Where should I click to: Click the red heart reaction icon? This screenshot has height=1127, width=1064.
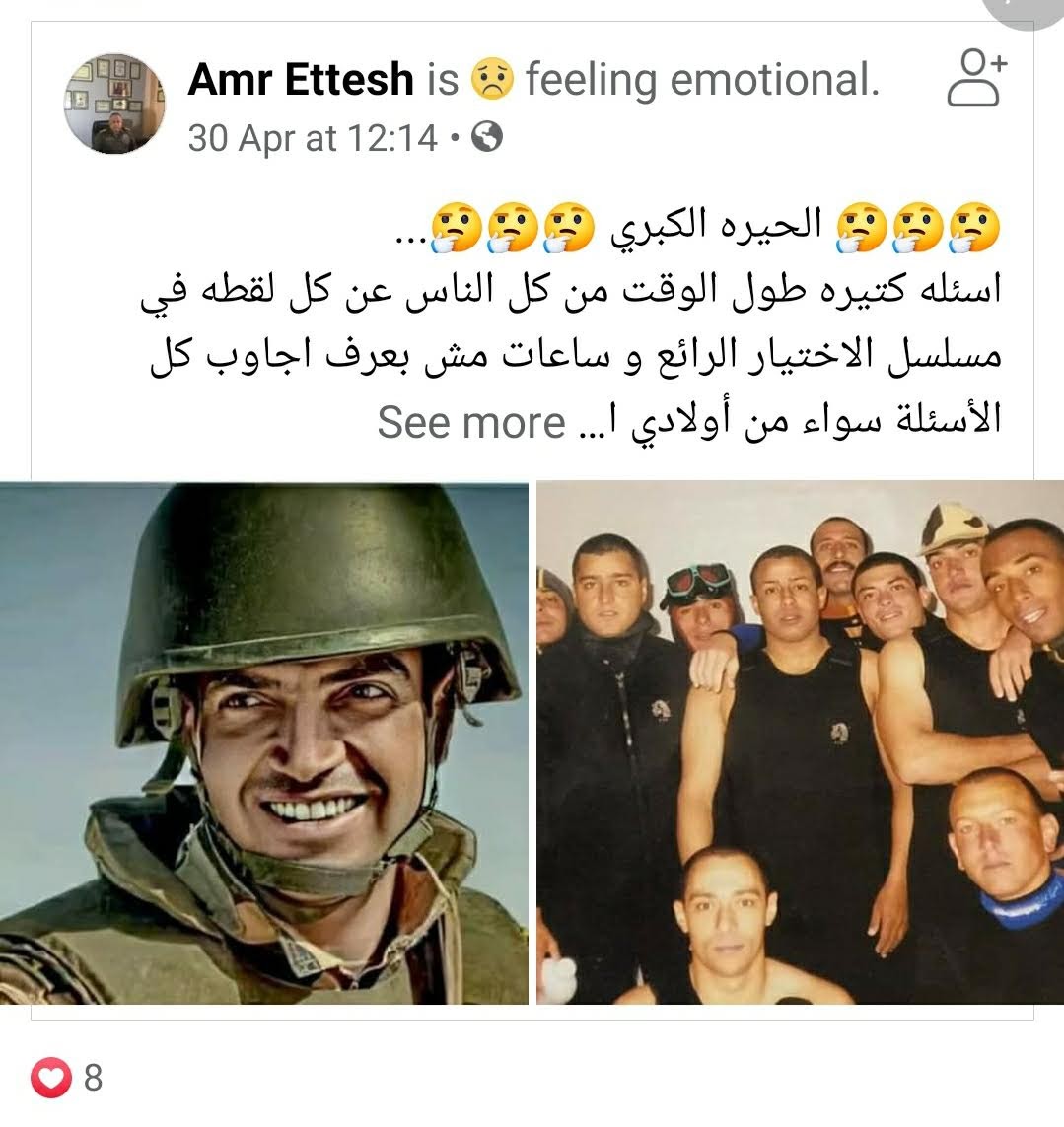coord(51,1078)
